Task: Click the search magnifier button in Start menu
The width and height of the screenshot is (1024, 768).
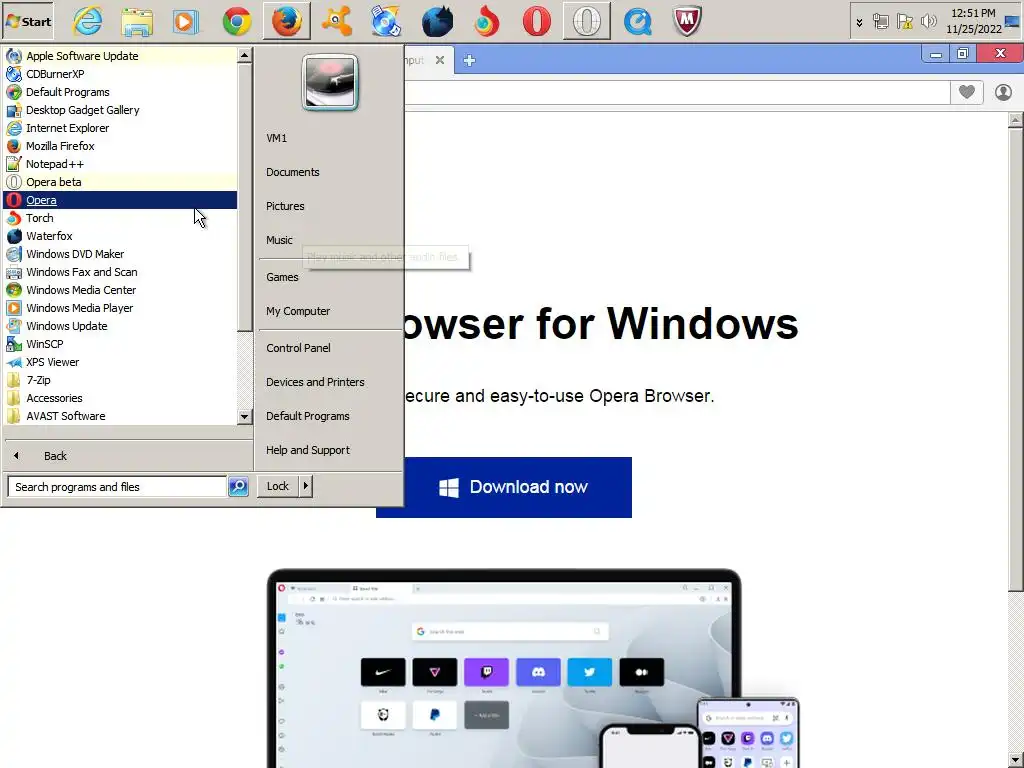Action: click(238, 487)
